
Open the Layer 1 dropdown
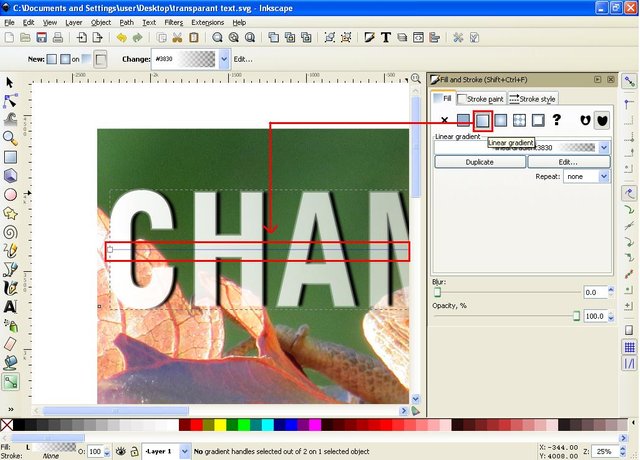click(x=184, y=451)
